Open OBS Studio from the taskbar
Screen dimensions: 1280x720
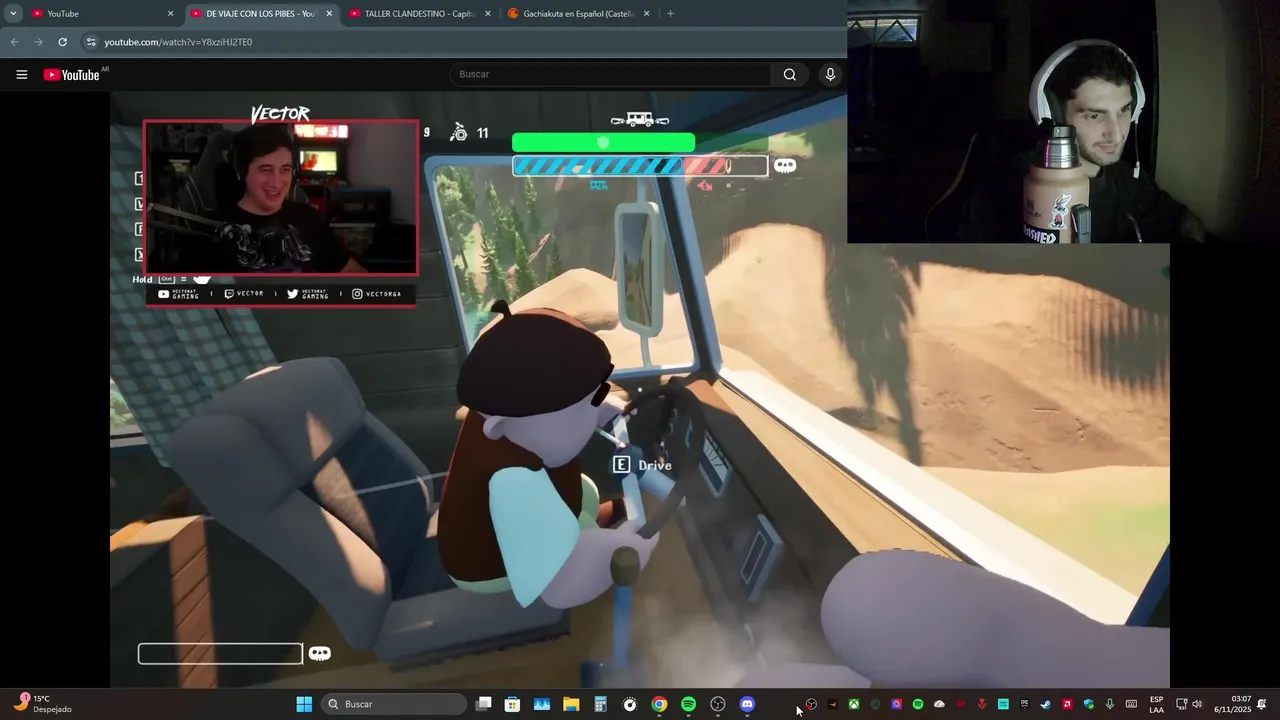pyautogui.click(x=718, y=704)
